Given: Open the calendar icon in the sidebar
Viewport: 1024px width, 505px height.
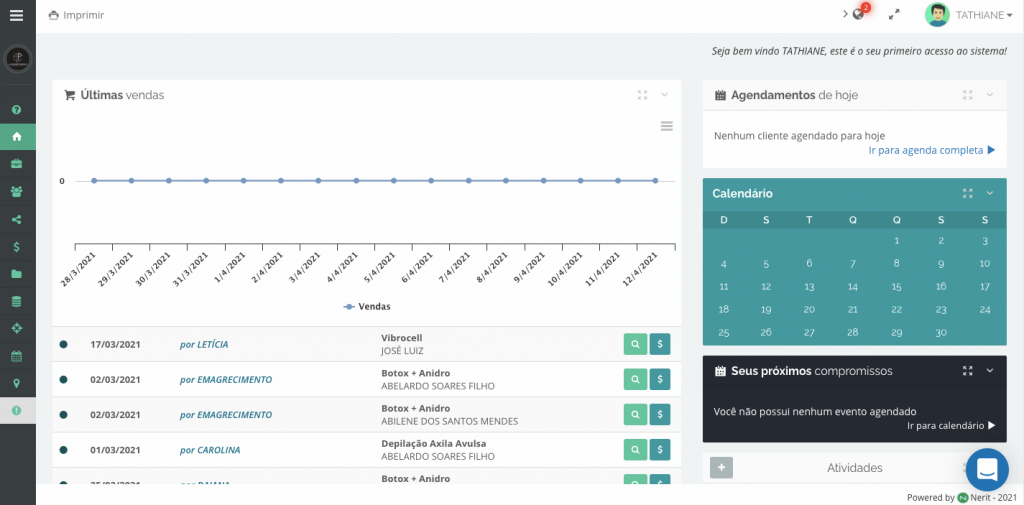Looking at the screenshot, I should click(x=17, y=355).
